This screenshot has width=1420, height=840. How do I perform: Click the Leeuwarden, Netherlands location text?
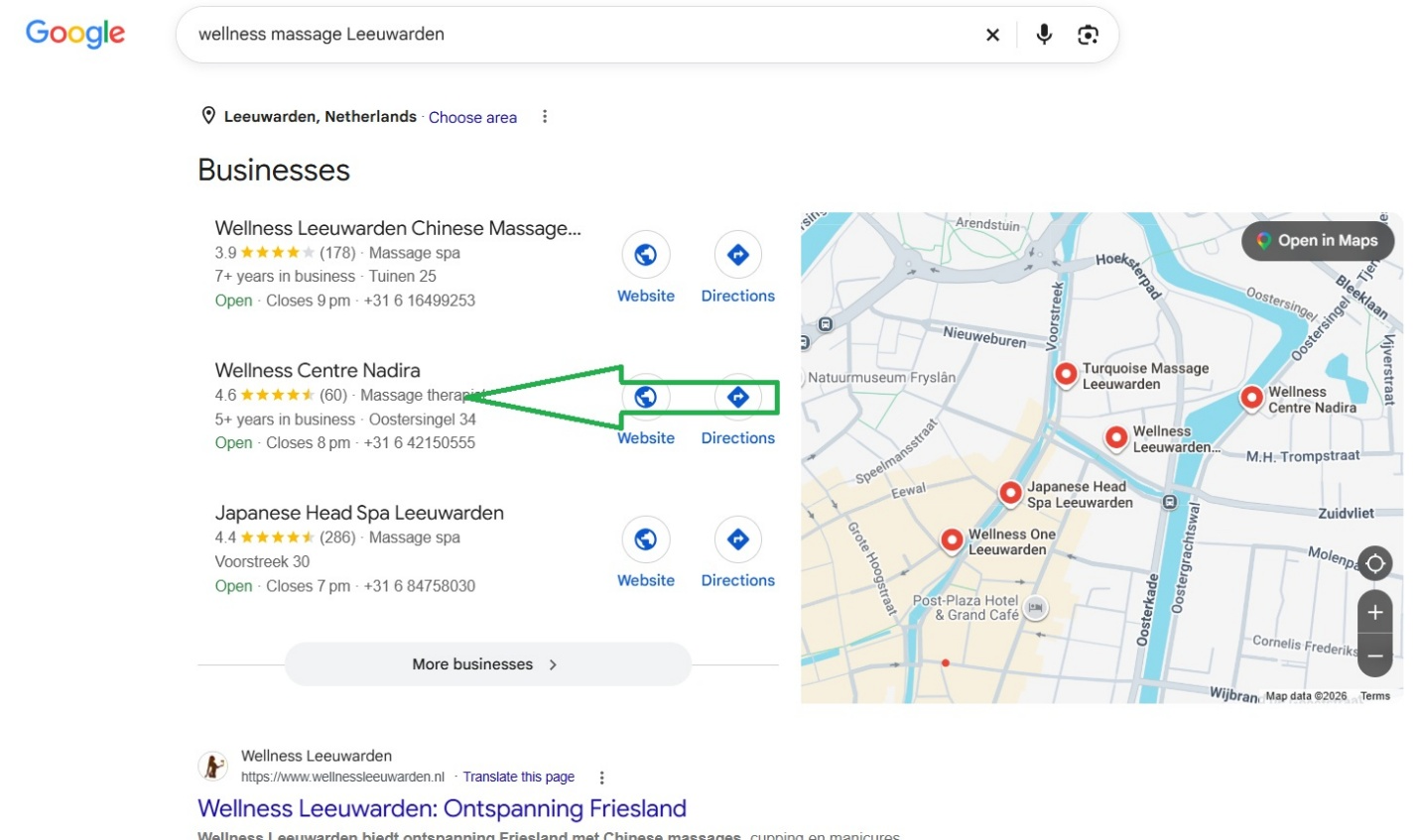pos(321,117)
